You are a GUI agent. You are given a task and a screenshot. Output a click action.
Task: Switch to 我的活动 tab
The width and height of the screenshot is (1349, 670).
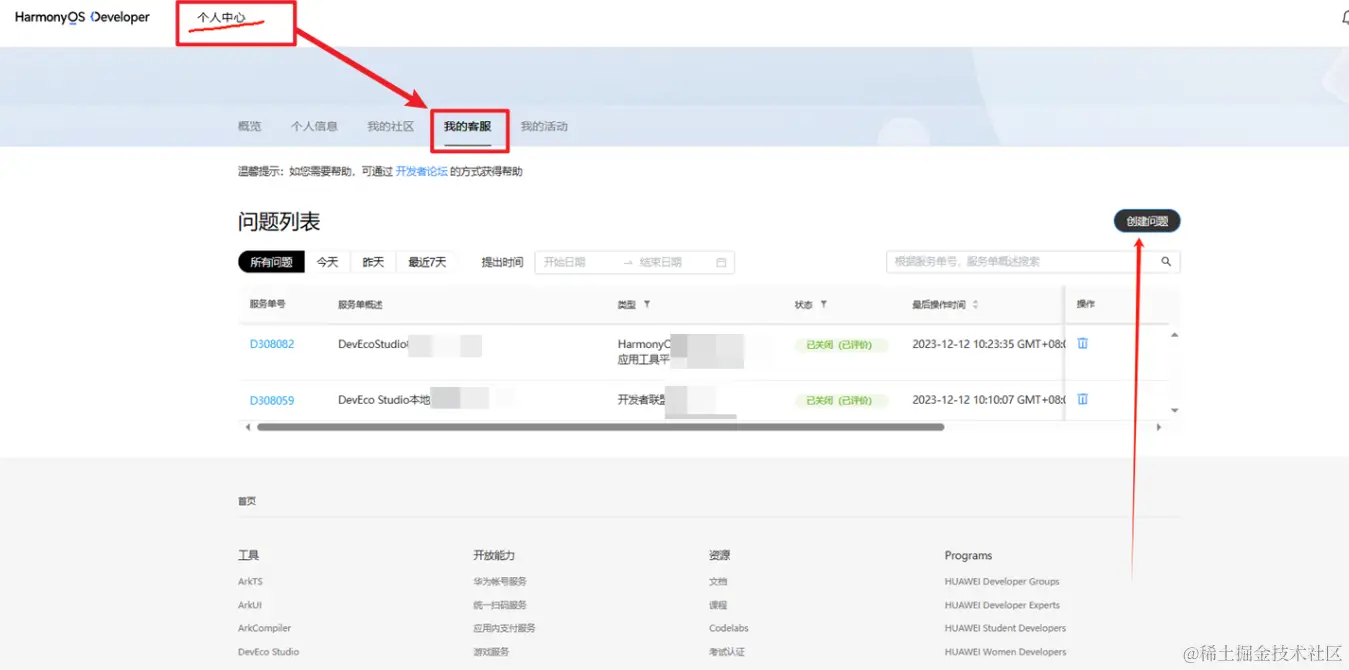coord(544,127)
